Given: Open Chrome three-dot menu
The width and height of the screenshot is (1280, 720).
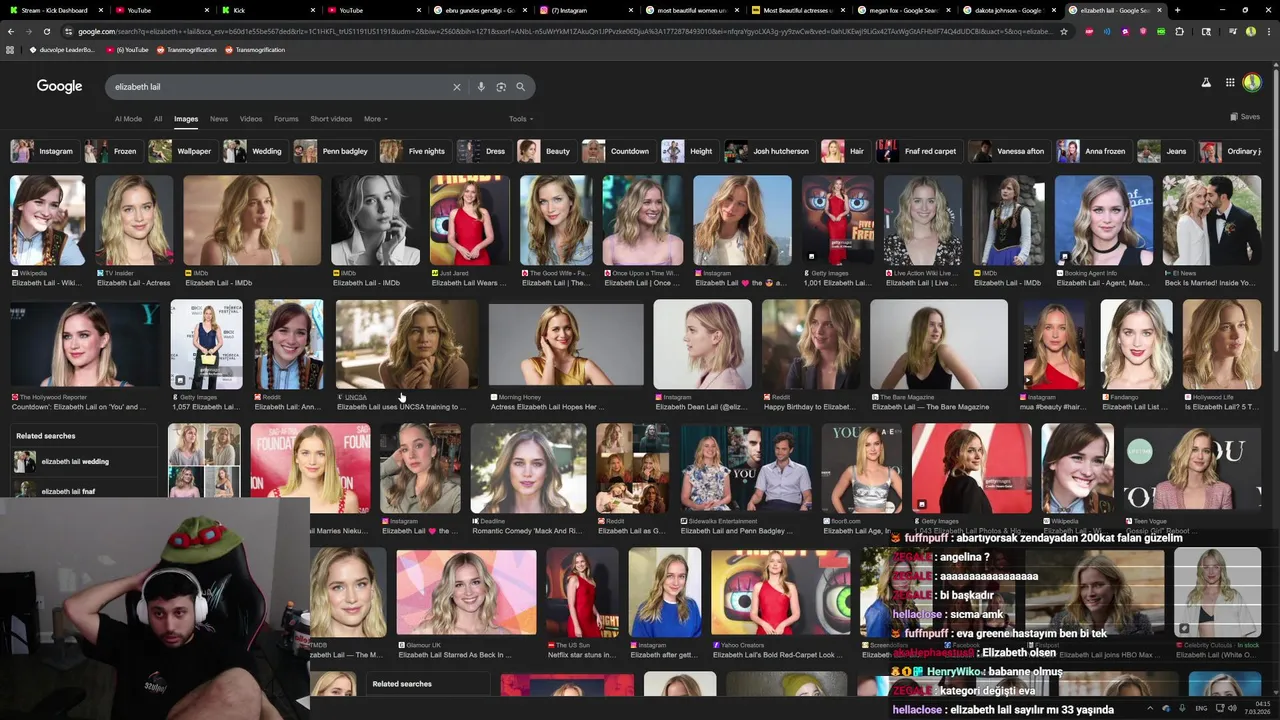Looking at the screenshot, I should point(1269,31).
